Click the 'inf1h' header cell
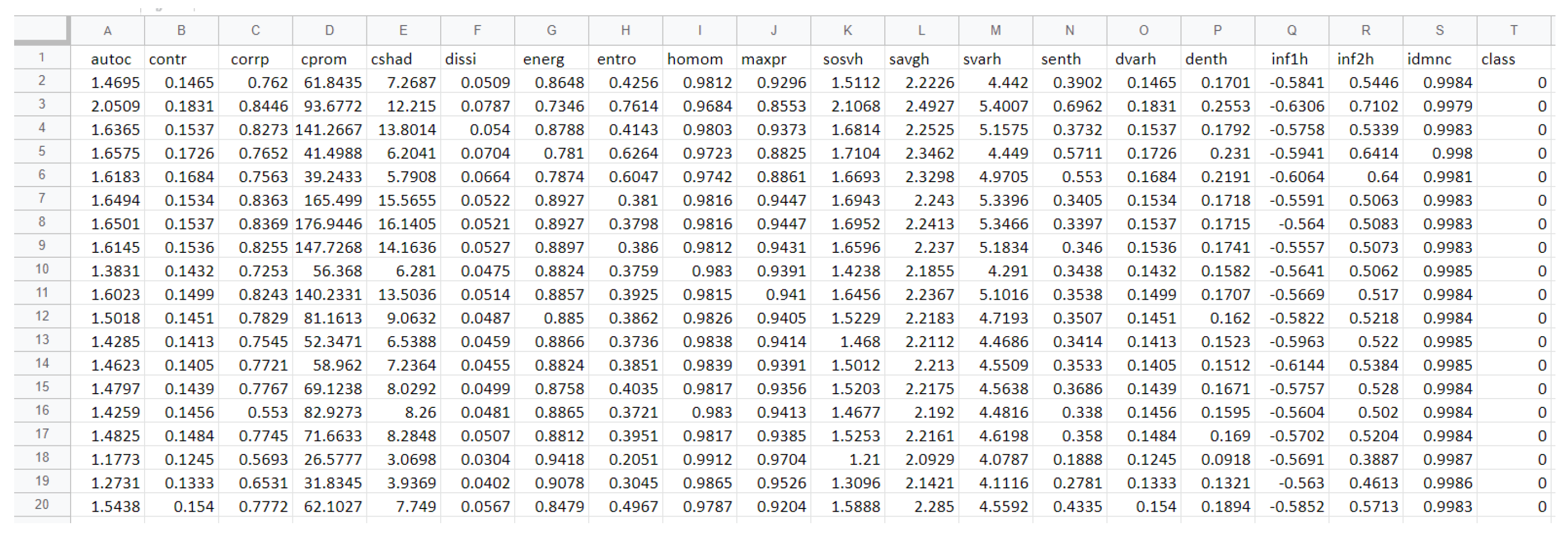1568x540 pixels. pyautogui.click(x=1289, y=59)
